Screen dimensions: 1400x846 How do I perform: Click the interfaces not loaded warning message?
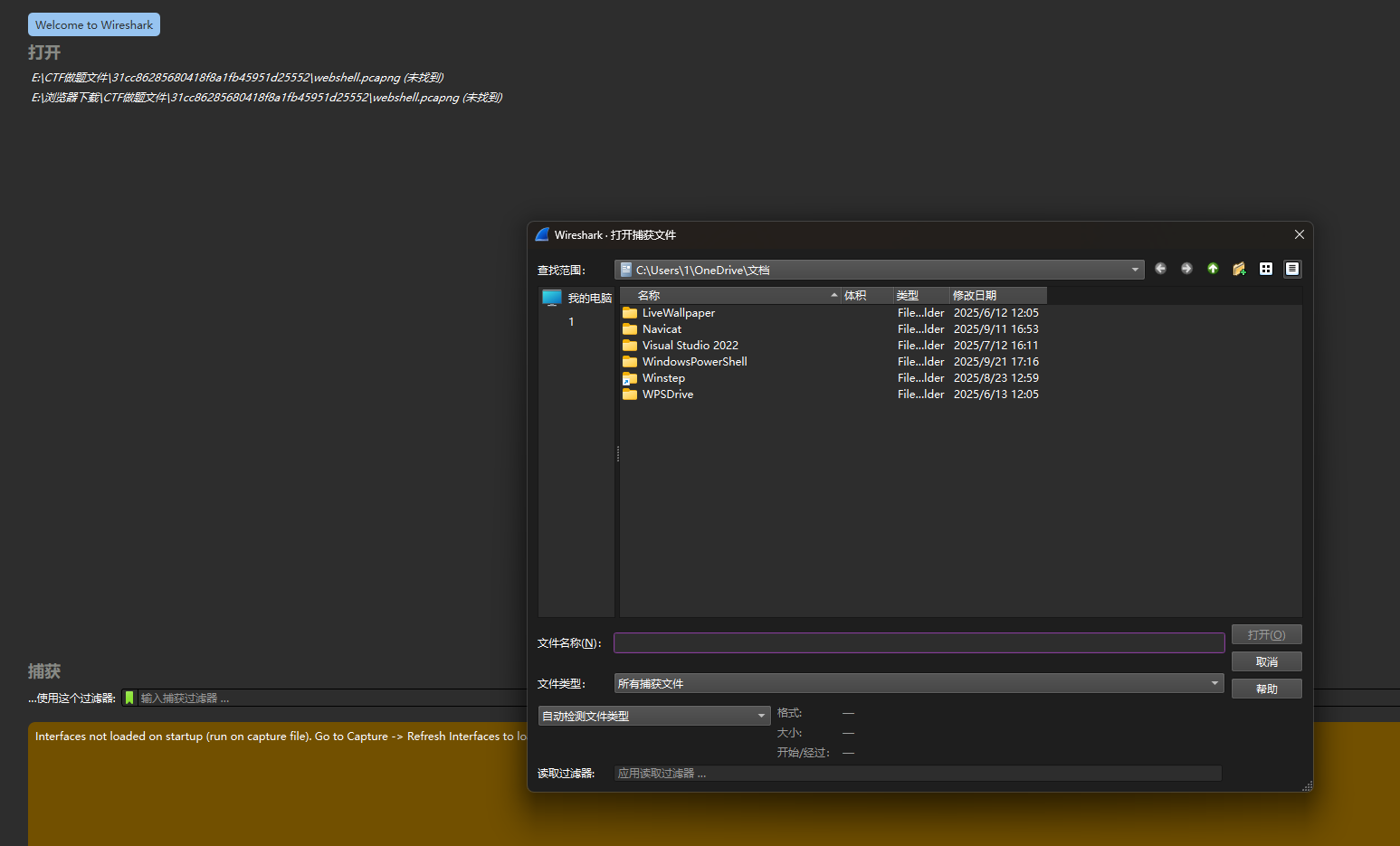[x=281, y=737]
